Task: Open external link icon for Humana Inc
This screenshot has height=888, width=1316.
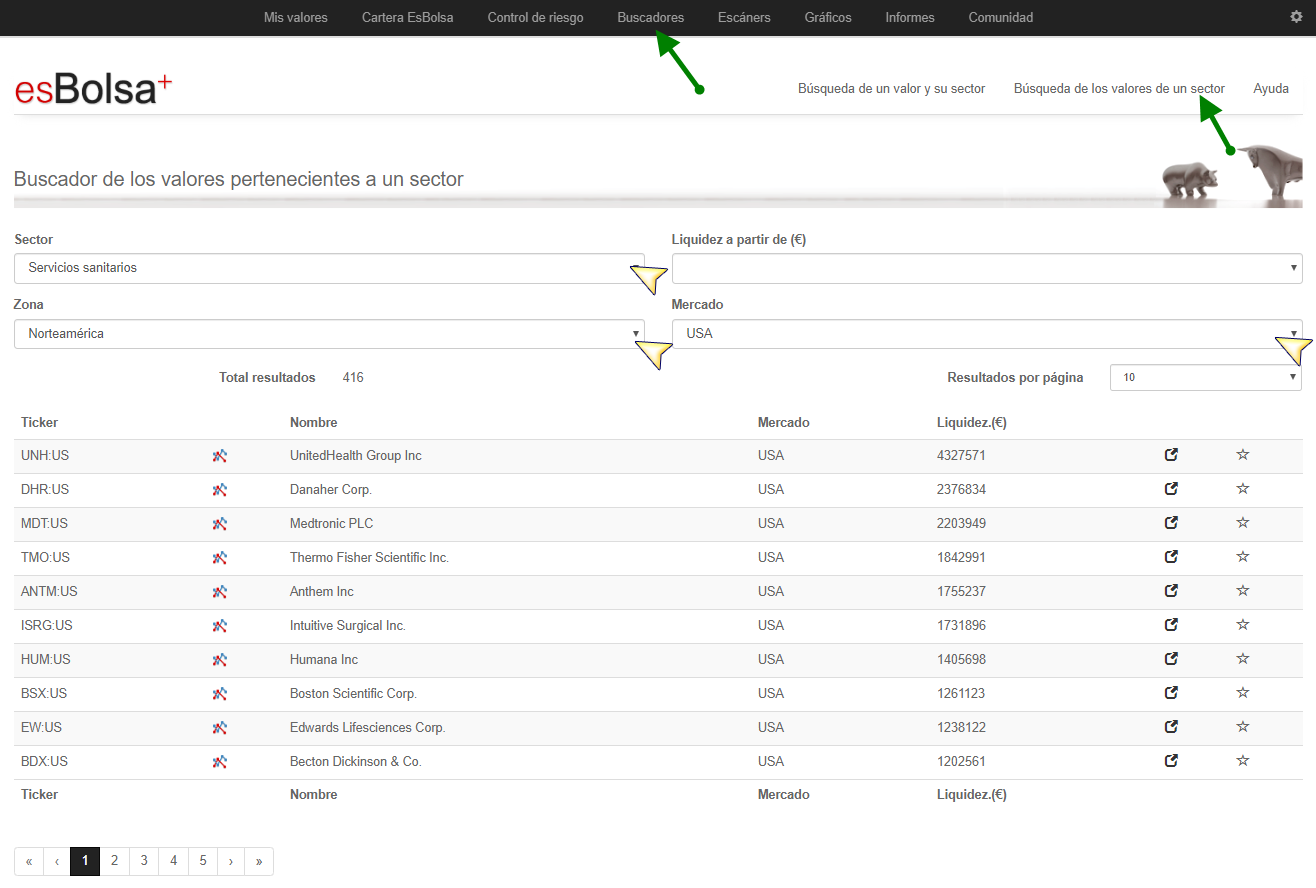Action: [1171, 659]
